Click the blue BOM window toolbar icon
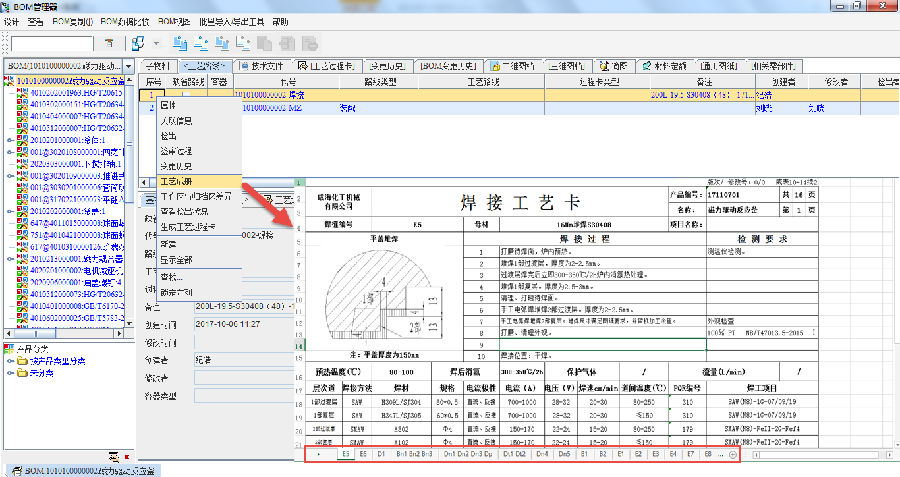This screenshot has height=477, width=900. pos(137,43)
